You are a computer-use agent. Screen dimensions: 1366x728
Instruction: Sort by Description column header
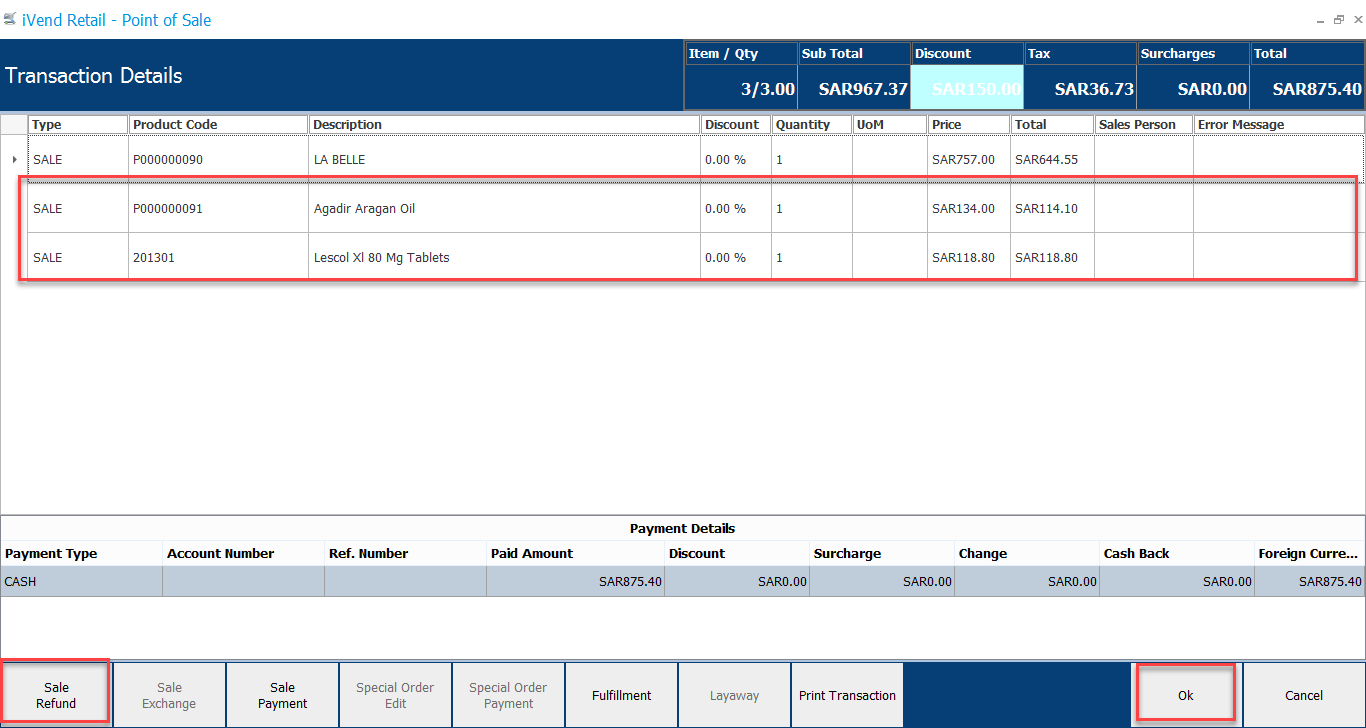tap(503, 124)
